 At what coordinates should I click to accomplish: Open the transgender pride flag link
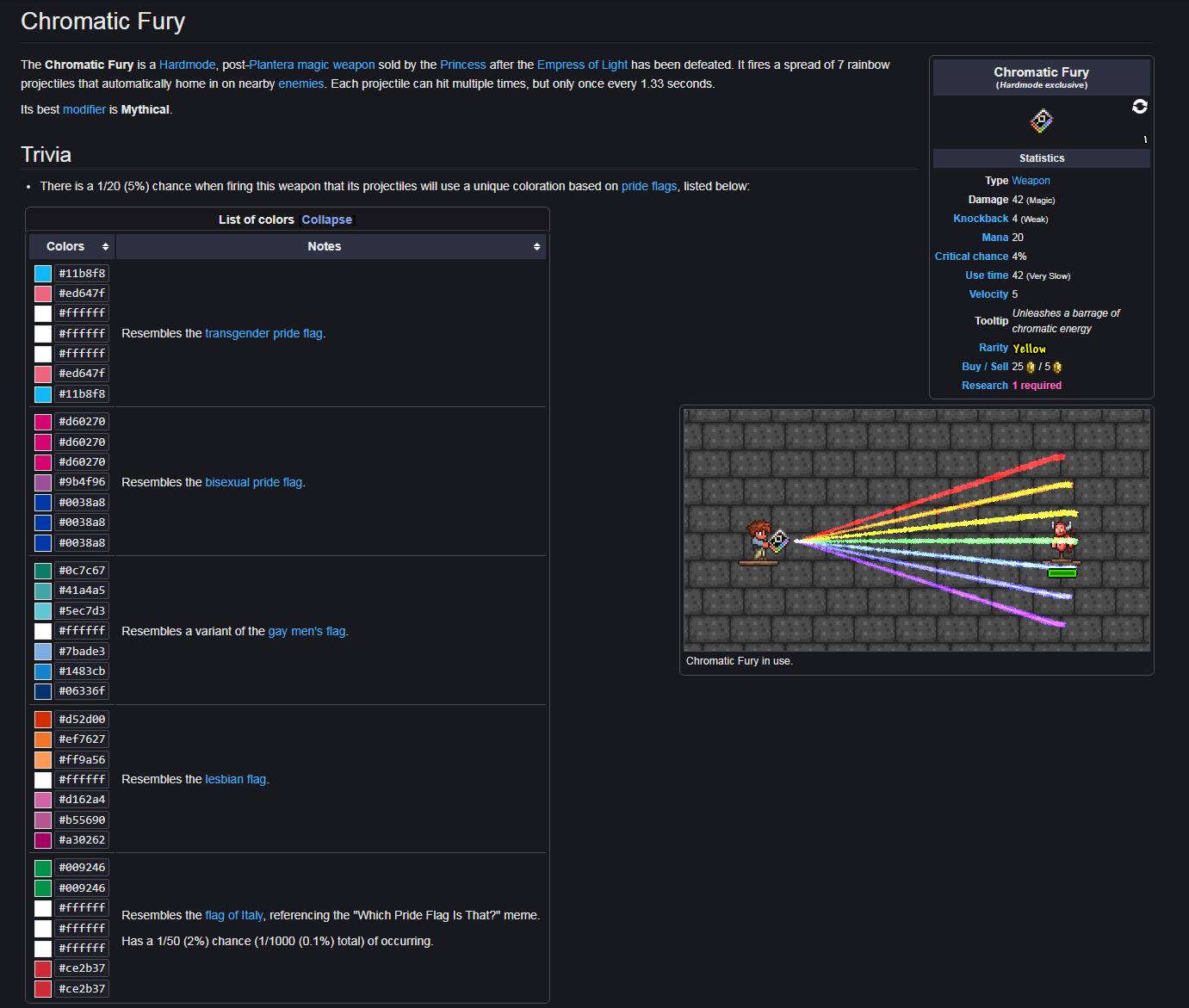pos(263,333)
